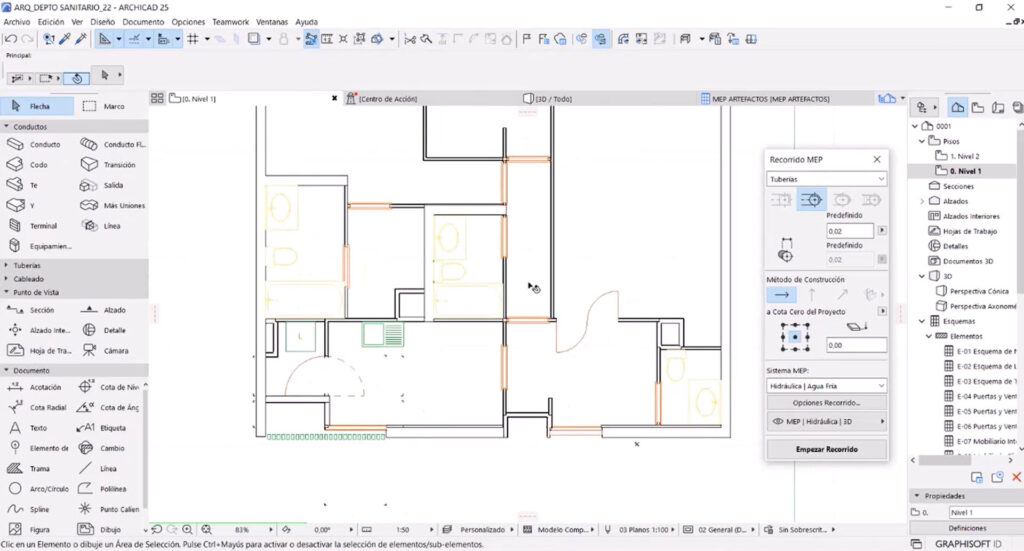Click the undo arrow in toolbar
Viewport: 1024px width, 551px height.
pyautogui.click(x=10, y=39)
